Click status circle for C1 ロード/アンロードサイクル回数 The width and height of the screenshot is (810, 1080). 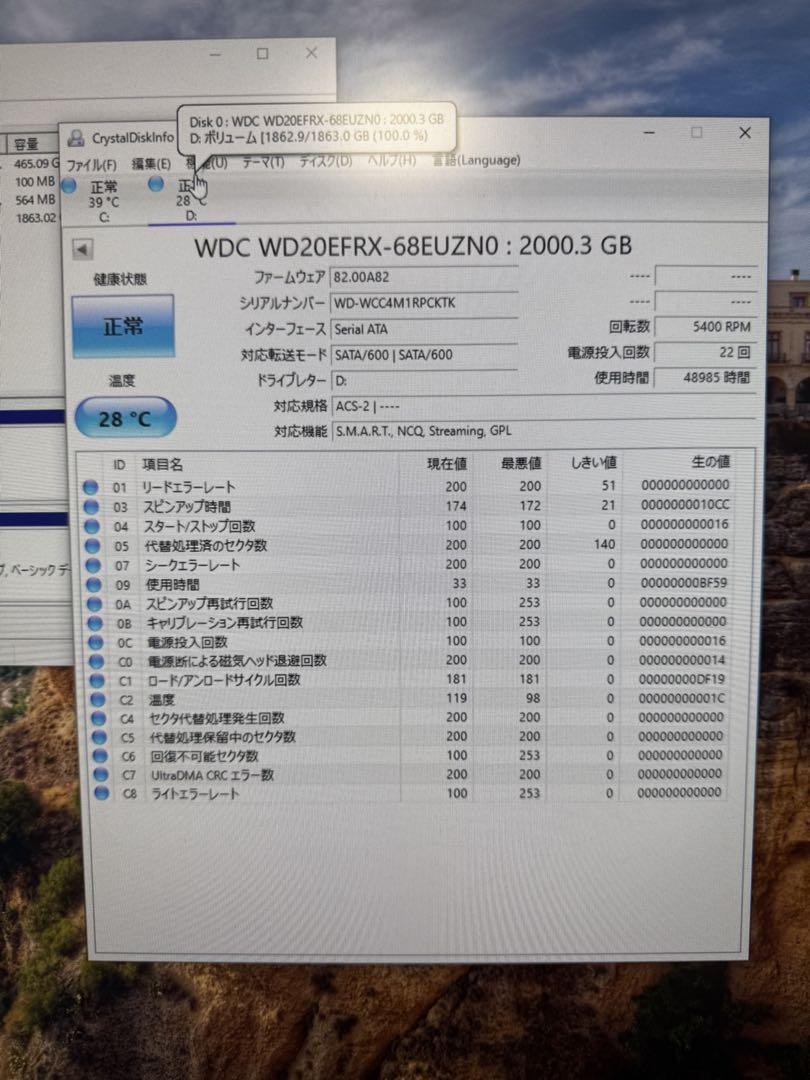click(x=97, y=681)
